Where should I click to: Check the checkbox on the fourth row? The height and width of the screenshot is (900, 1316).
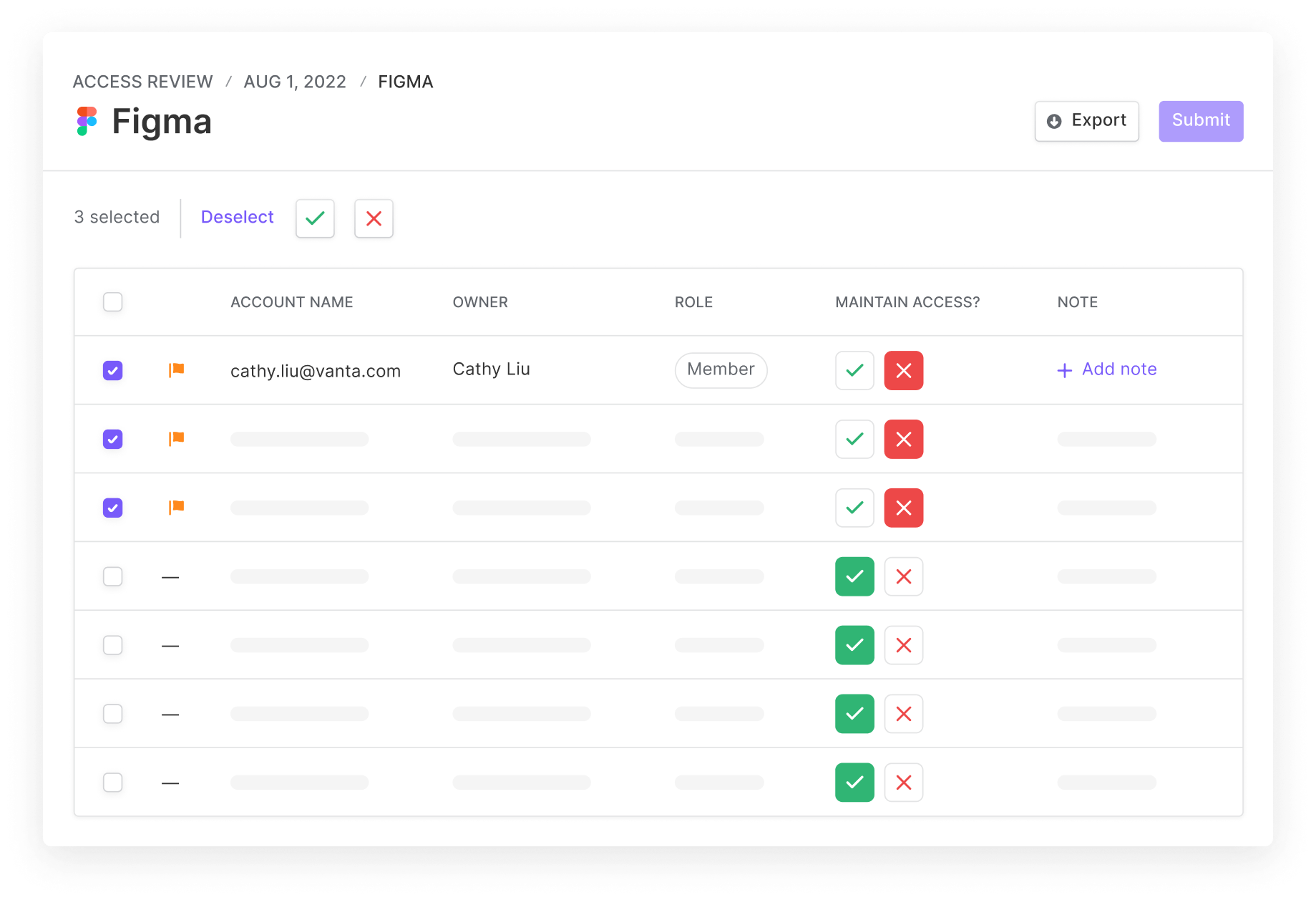(112, 576)
